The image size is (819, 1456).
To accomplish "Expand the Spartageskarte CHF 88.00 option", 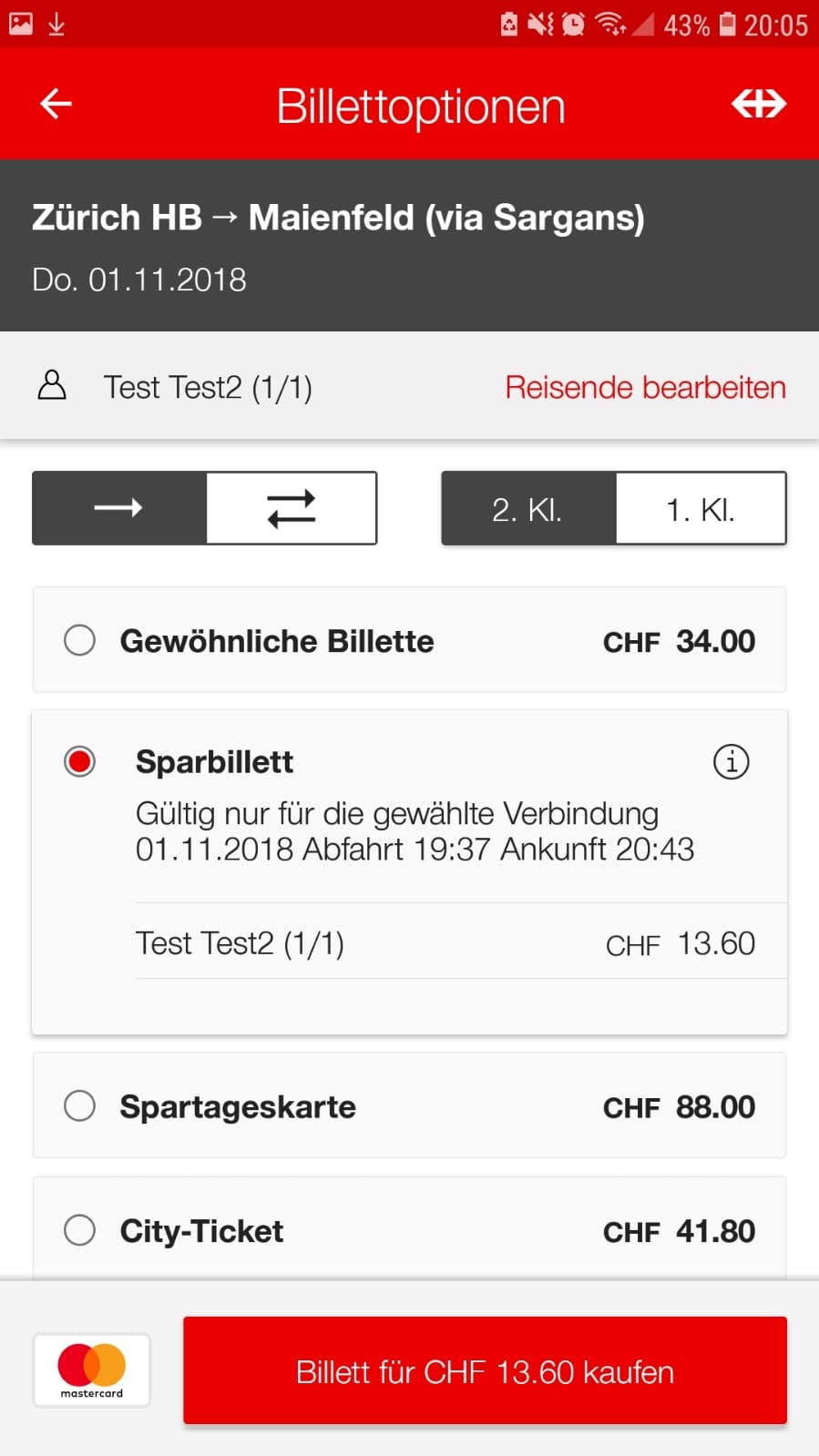I will 409,1106.
